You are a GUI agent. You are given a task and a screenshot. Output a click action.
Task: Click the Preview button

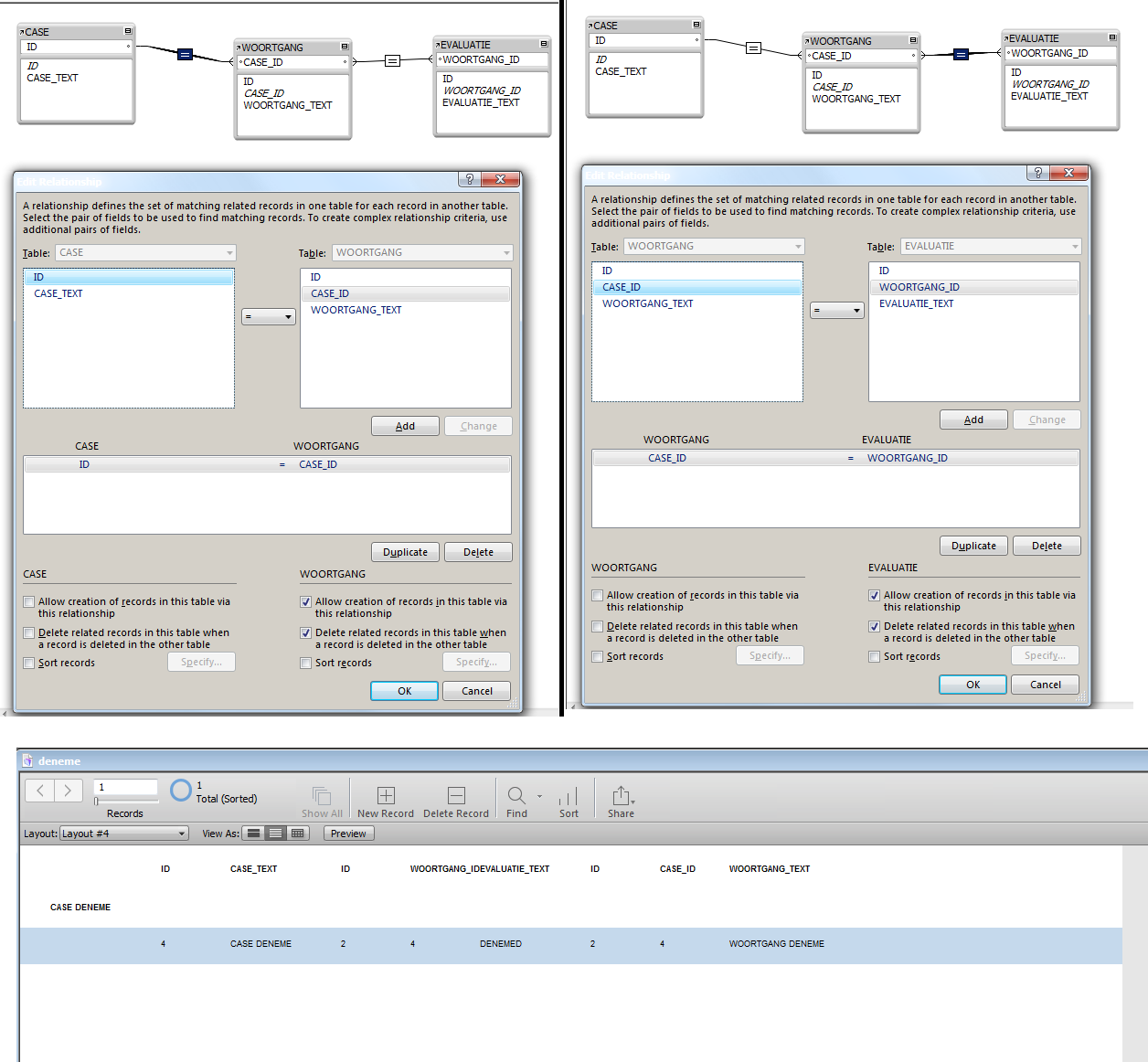(x=348, y=834)
